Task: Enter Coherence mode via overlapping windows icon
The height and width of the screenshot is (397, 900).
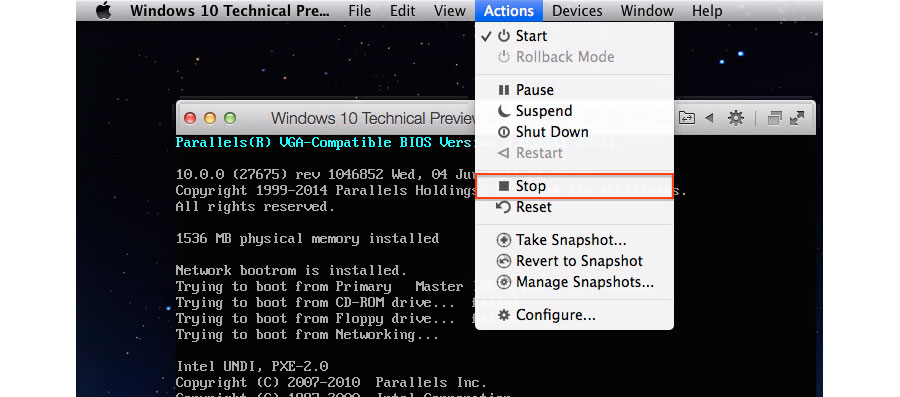Action: [x=775, y=118]
